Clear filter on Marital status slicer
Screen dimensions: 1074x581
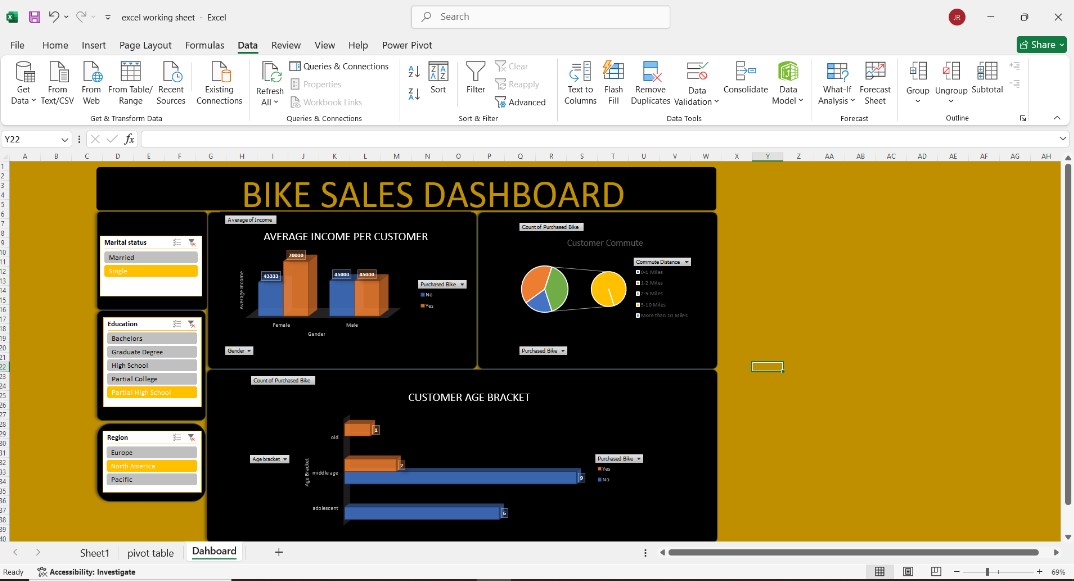coord(192,243)
